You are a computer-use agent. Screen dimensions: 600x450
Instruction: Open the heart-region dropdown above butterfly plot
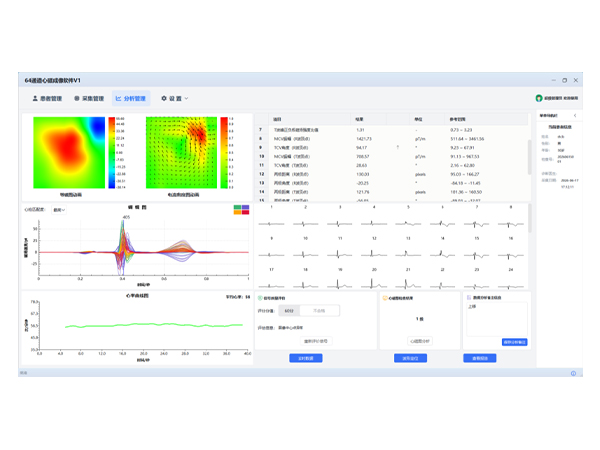[x=59, y=210]
